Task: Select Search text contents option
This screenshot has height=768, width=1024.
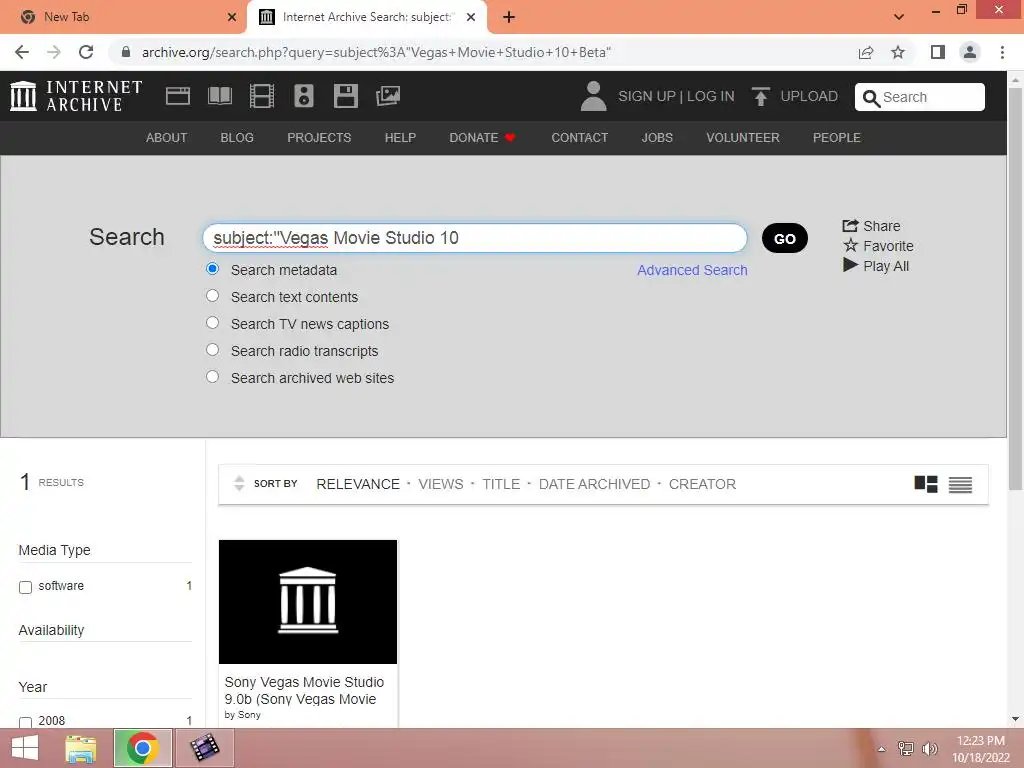Action: coord(212,296)
